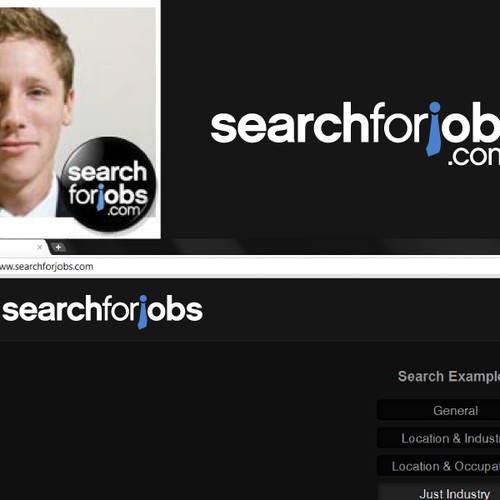
Task: Click the blue tie inside the round badge
Action: click(100, 197)
